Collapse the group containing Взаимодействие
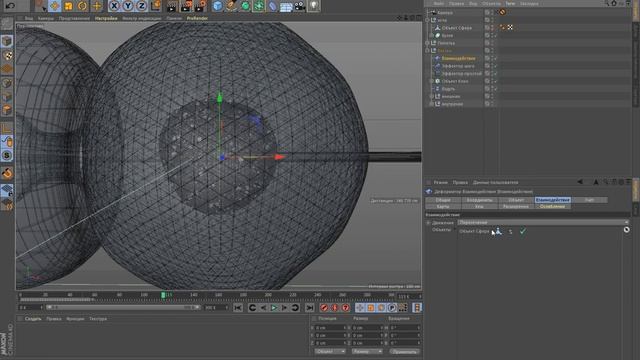Image resolution: width=640 pixels, height=360 pixels. pyautogui.click(x=427, y=51)
